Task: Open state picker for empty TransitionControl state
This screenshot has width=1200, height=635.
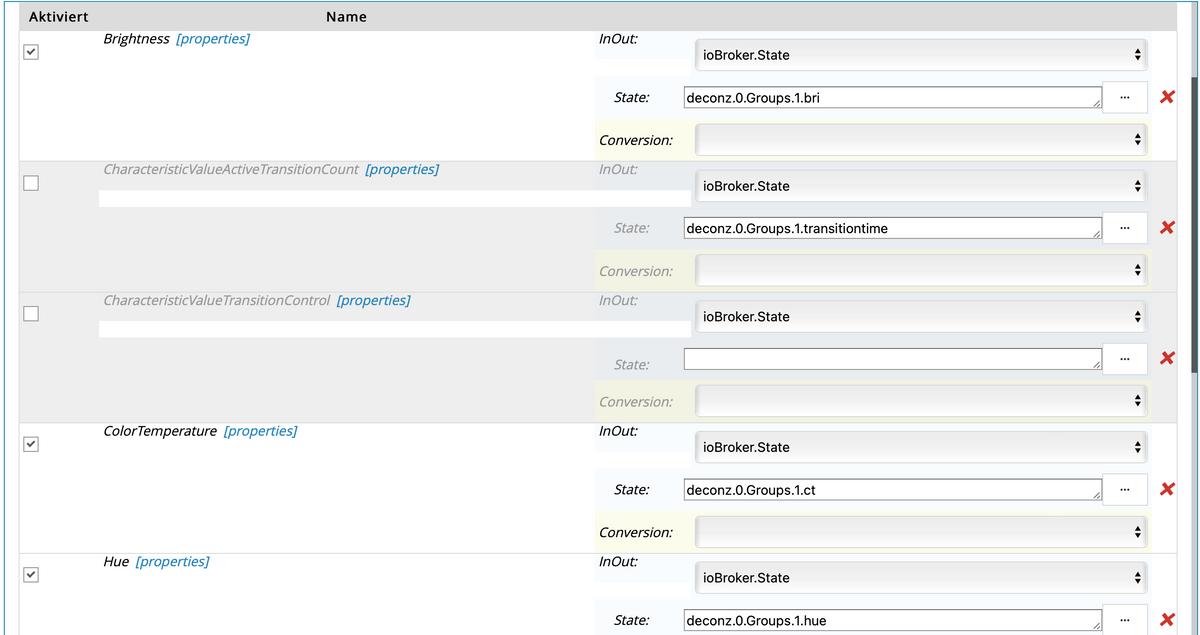Action: click(x=1125, y=359)
